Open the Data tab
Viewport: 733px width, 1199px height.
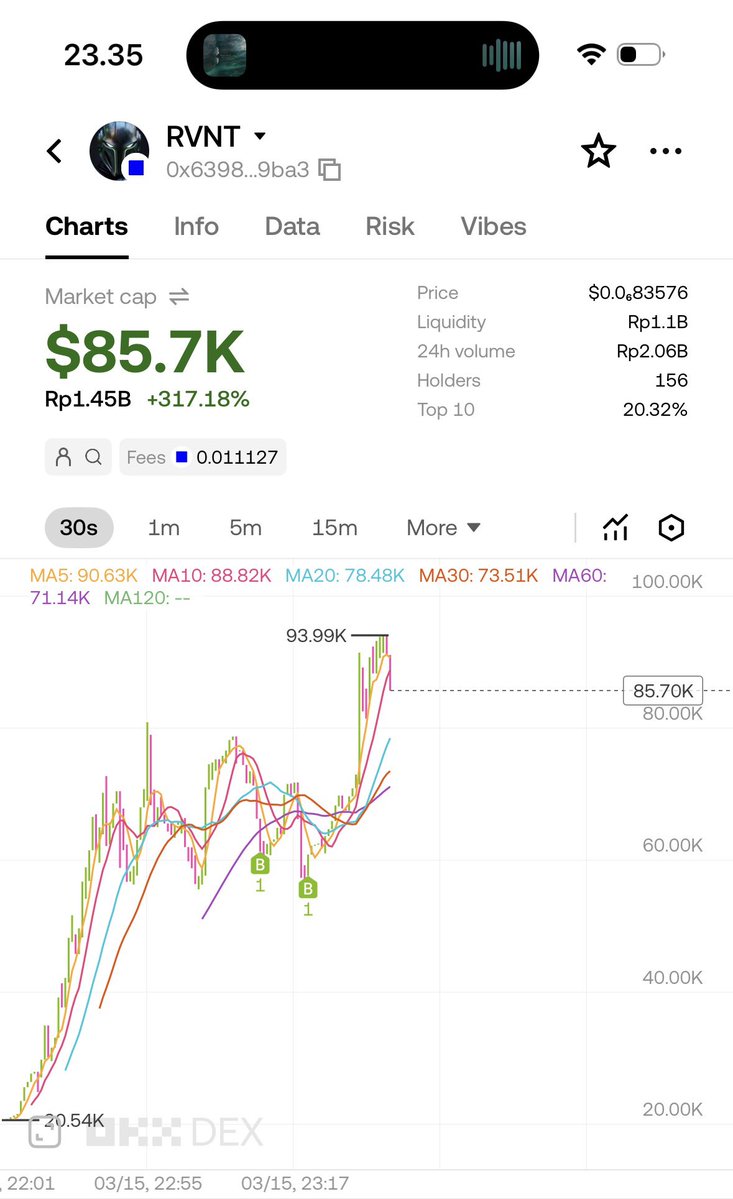(x=292, y=226)
